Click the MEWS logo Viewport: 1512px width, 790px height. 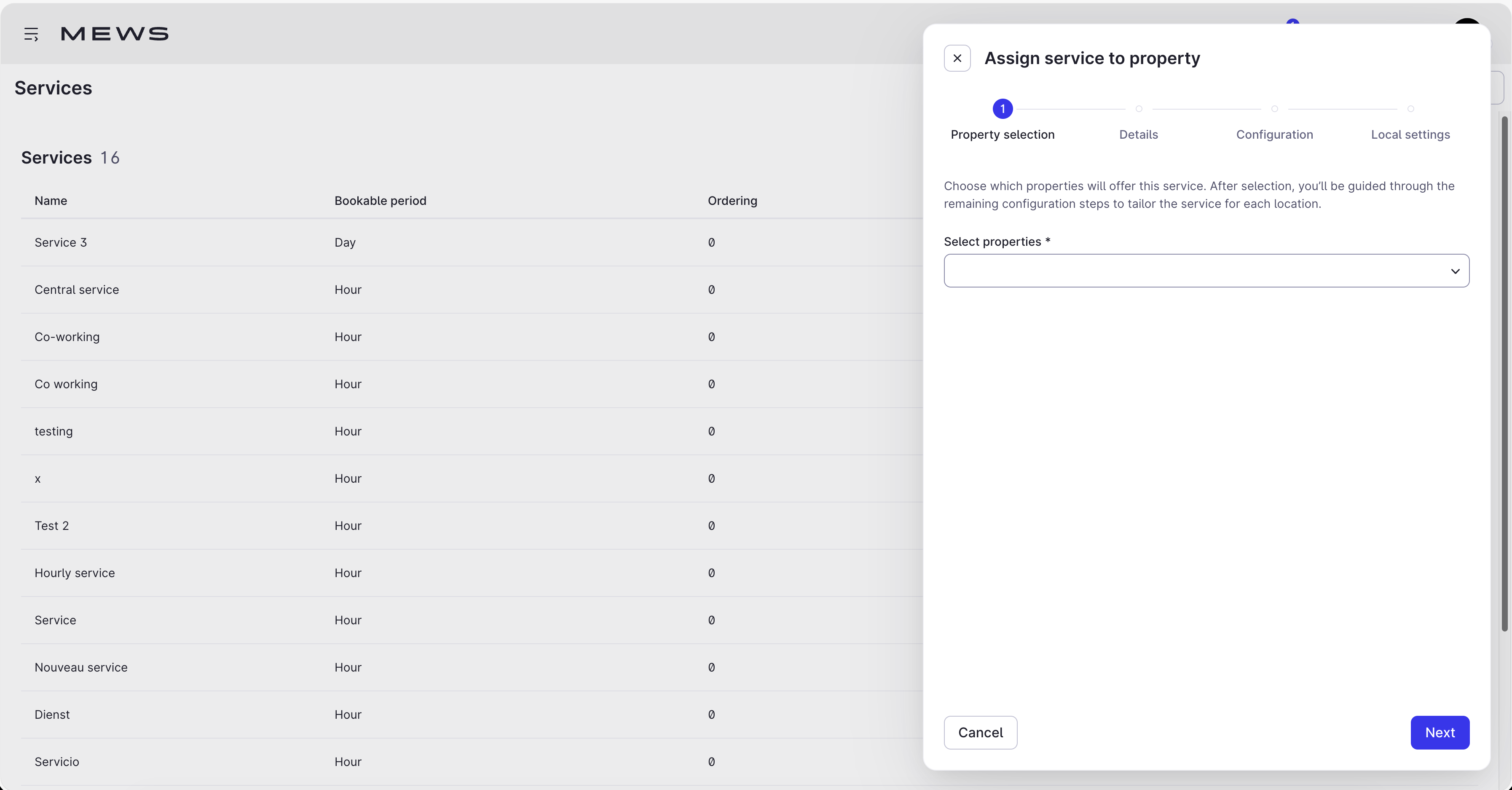115,34
